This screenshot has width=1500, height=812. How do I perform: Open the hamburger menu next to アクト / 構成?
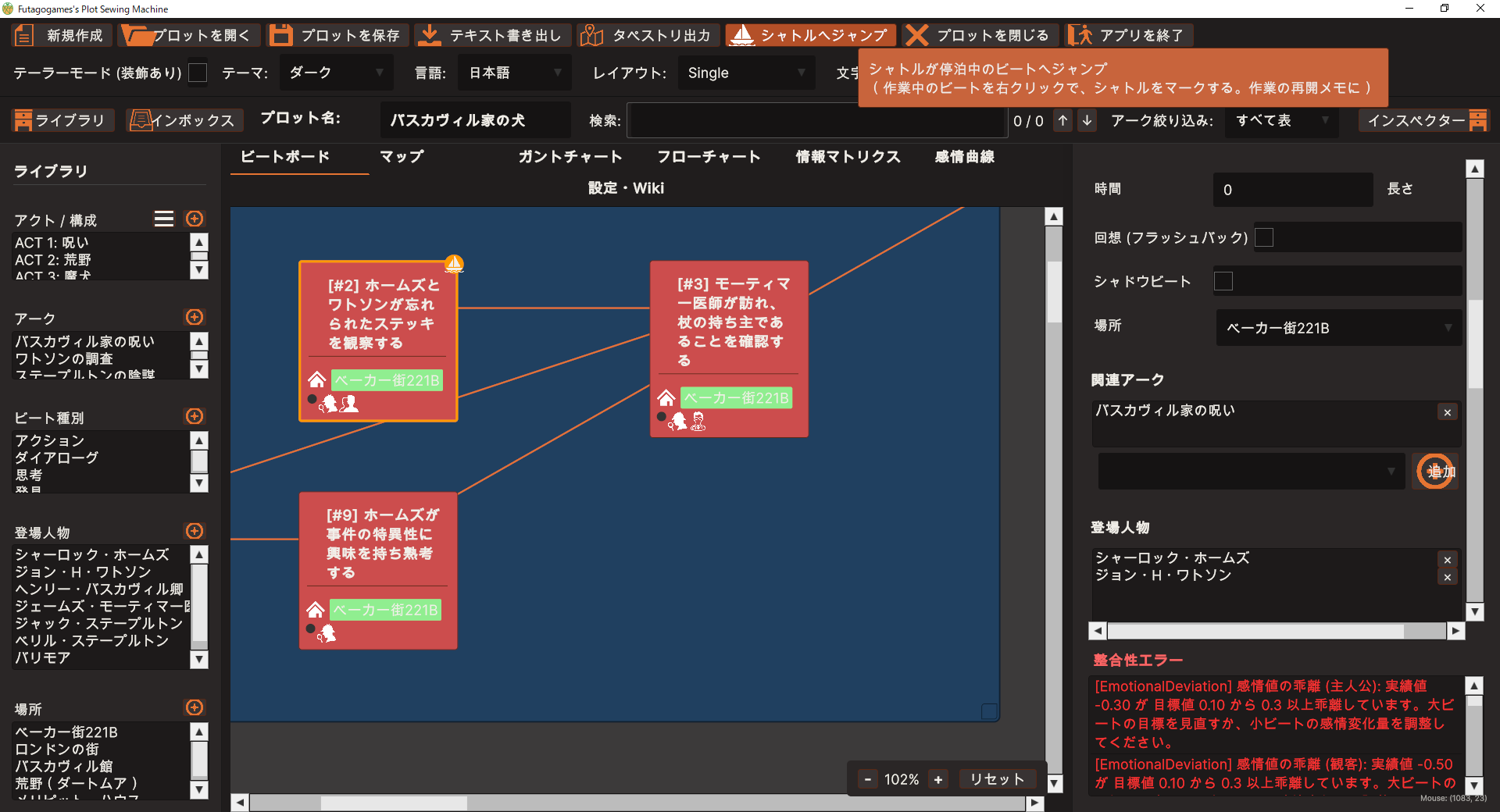click(x=164, y=219)
